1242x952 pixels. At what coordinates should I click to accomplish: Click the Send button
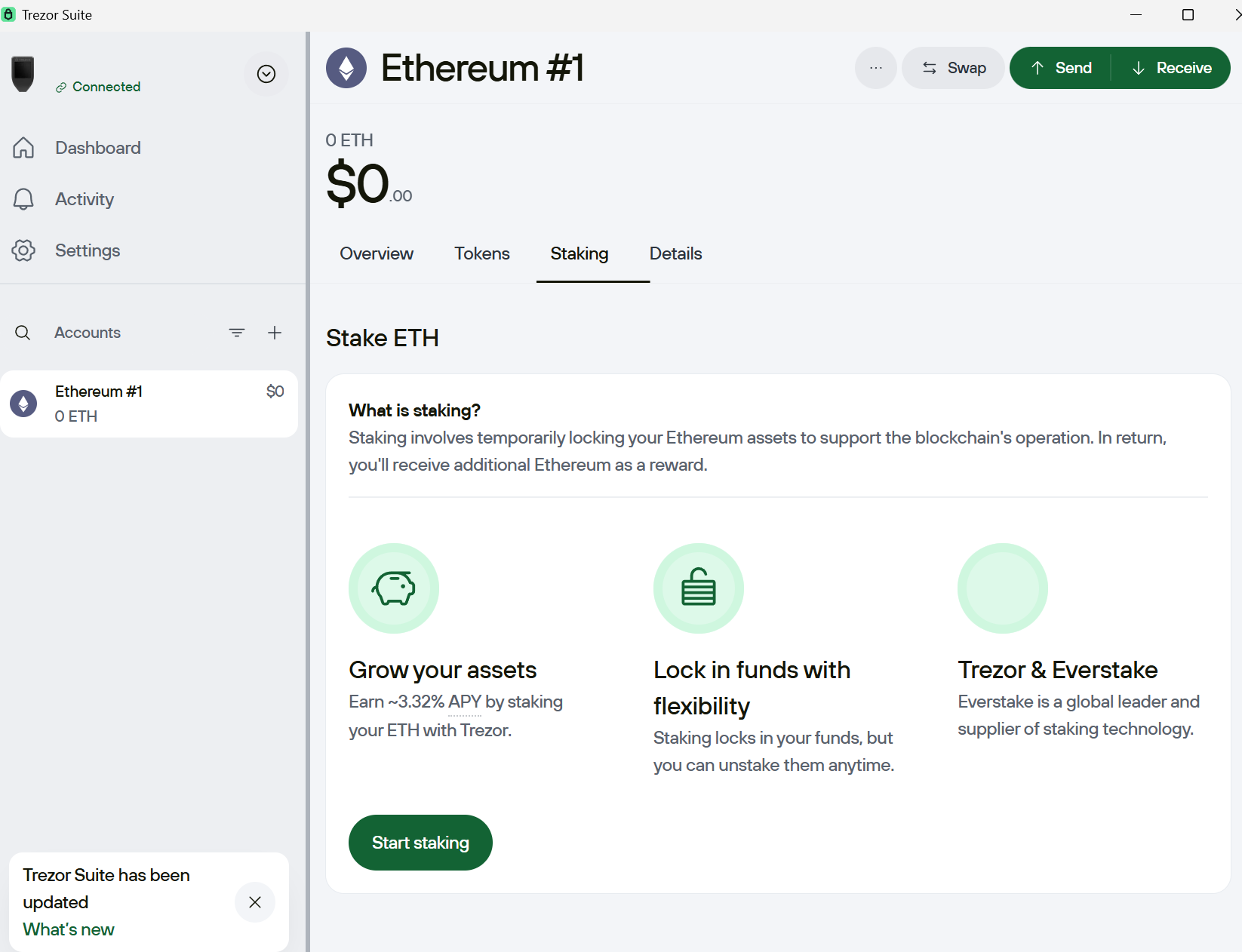click(1061, 68)
